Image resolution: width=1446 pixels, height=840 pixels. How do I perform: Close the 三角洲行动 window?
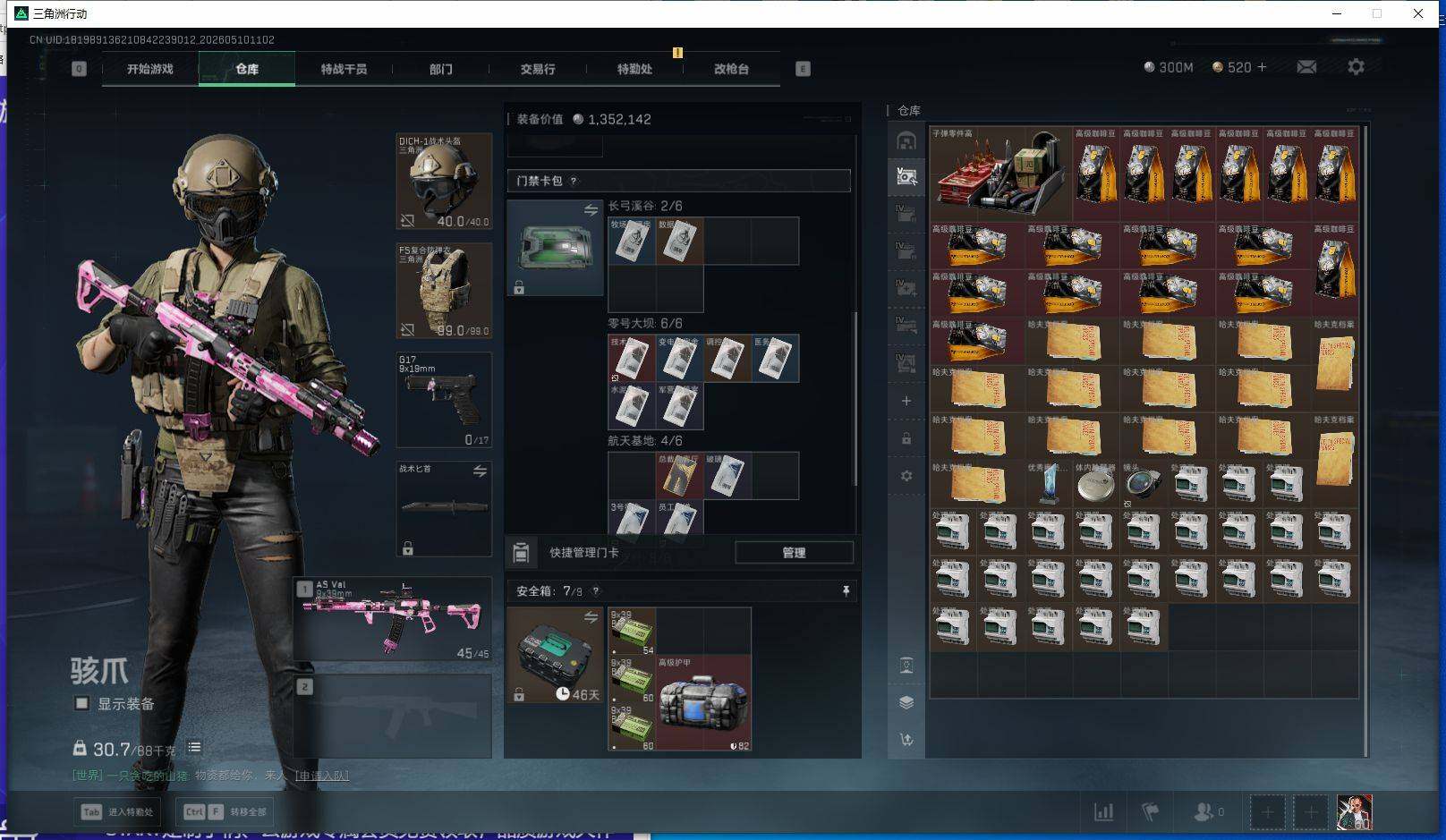point(1418,13)
